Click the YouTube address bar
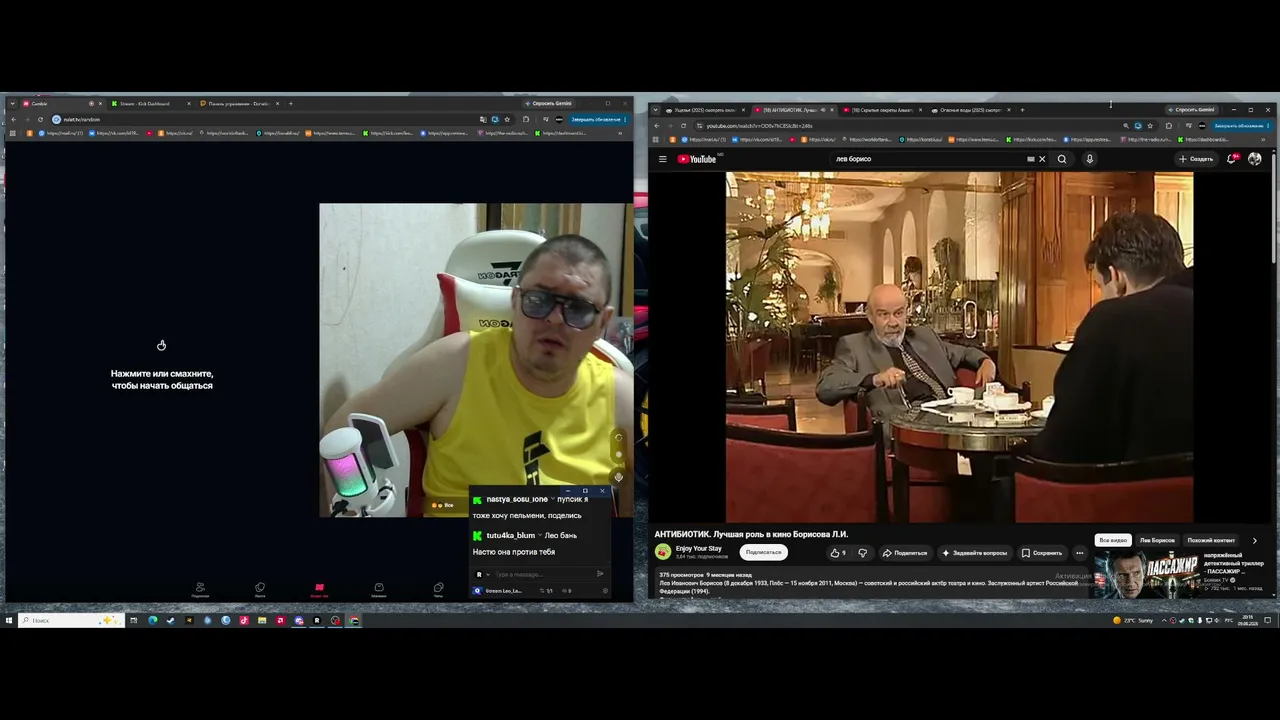 click(x=912, y=126)
